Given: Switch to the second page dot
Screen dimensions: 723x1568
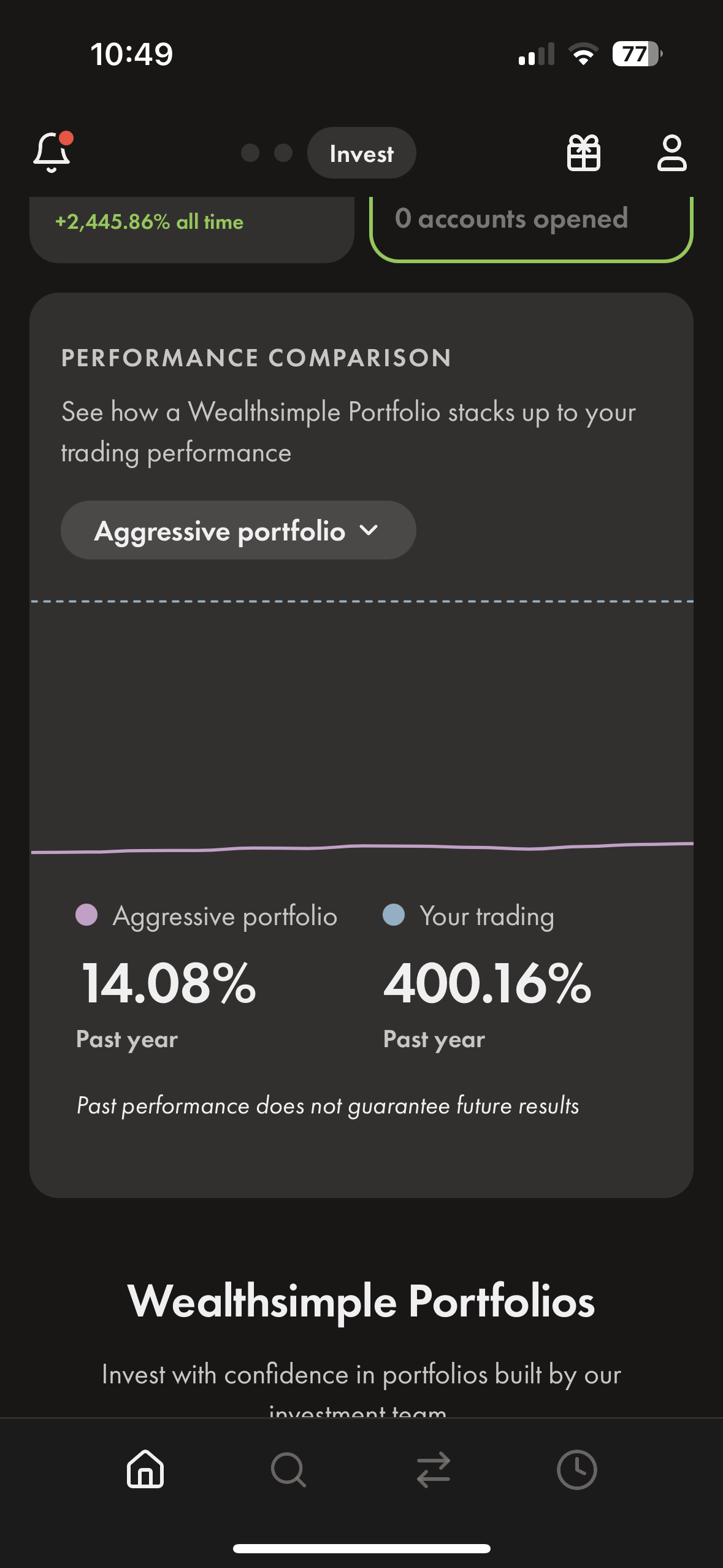Looking at the screenshot, I should (283, 153).
